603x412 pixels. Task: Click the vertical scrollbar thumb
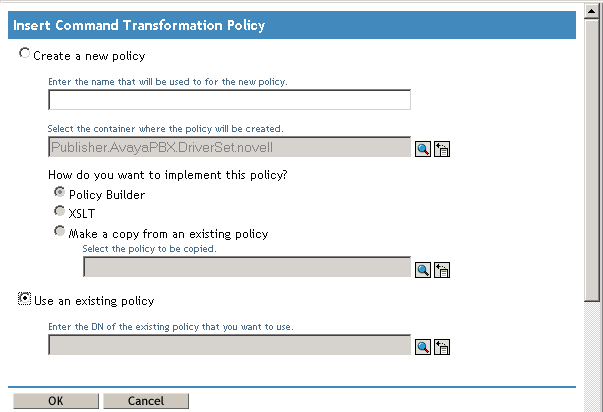coord(592,160)
